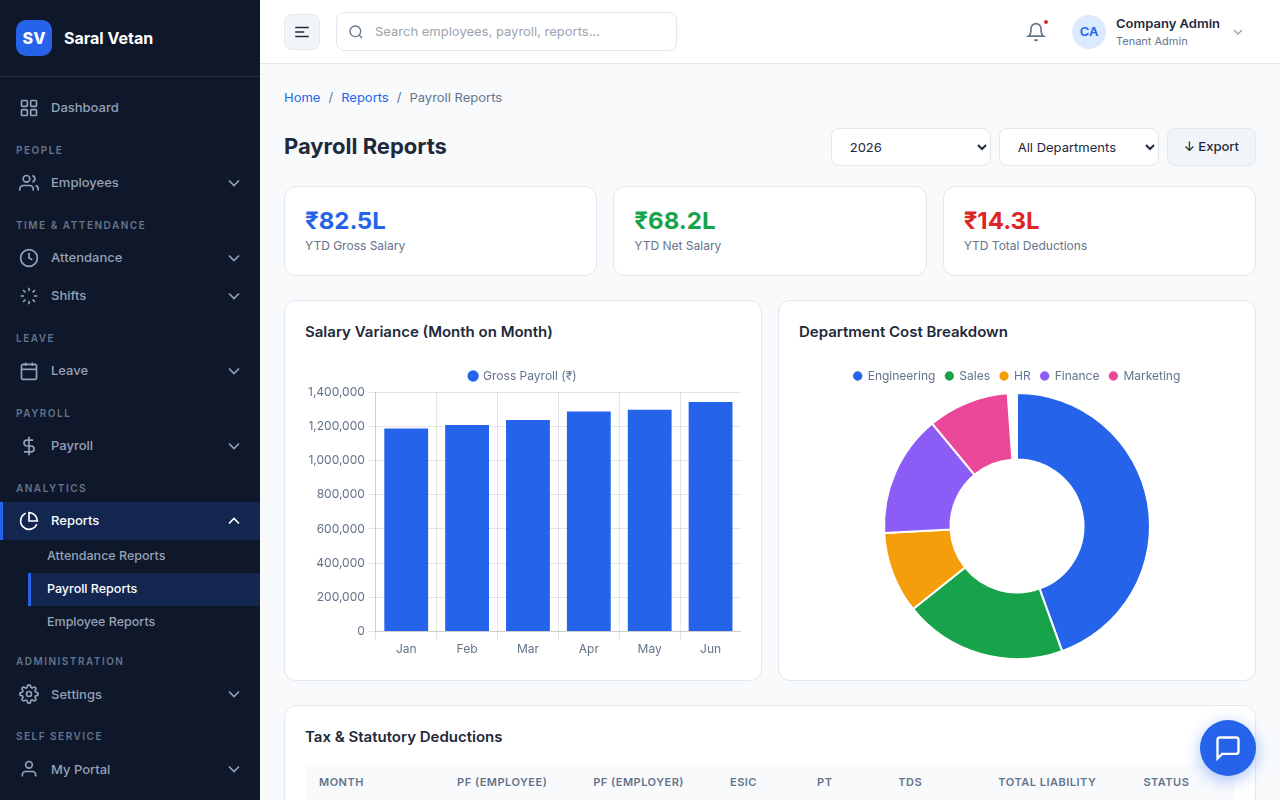Toggle the sidebar menu button
This screenshot has width=1280, height=800.
302,32
